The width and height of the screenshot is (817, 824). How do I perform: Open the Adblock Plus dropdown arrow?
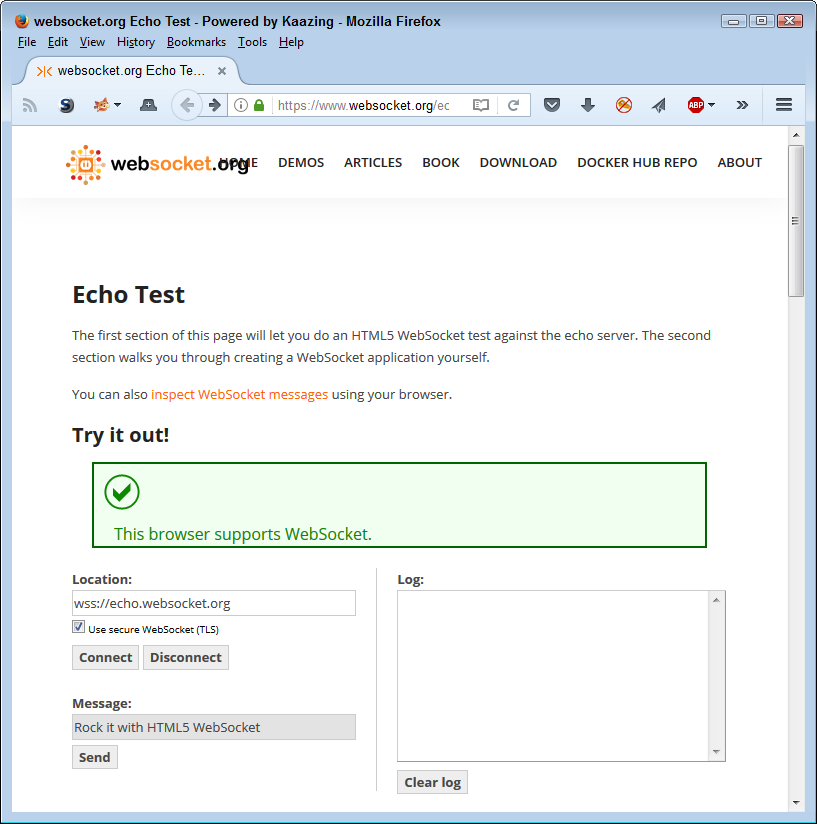pyautogui.click(x=711, y=105)
